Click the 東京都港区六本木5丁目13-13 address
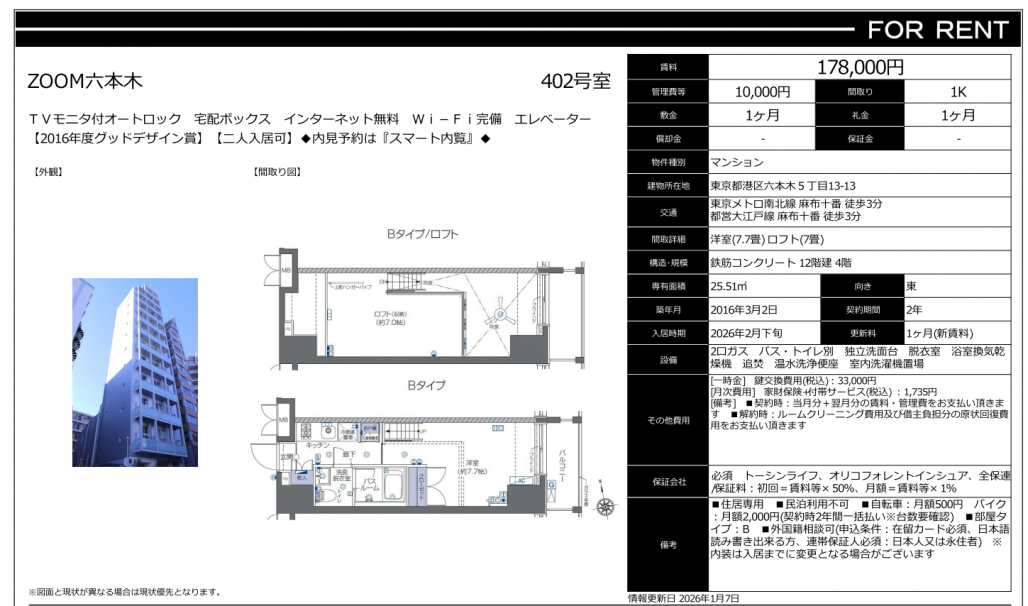 (x=782, y=186)
